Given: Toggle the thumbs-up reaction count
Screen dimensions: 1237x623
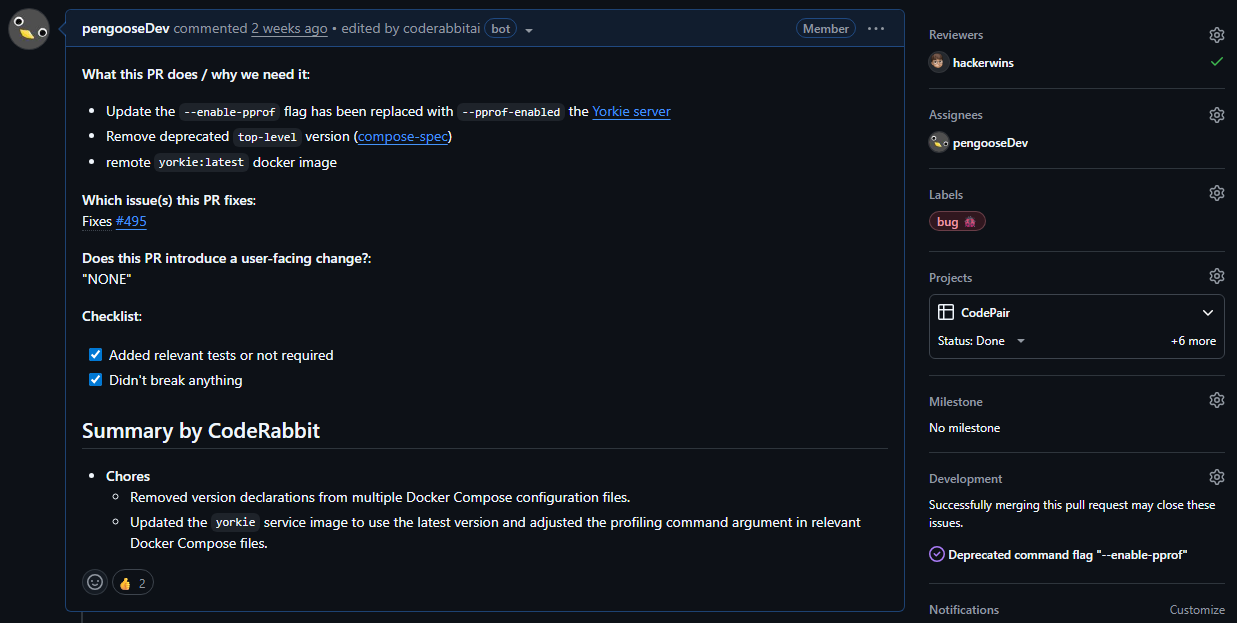Looking at the screenshot, I should 132,583.
